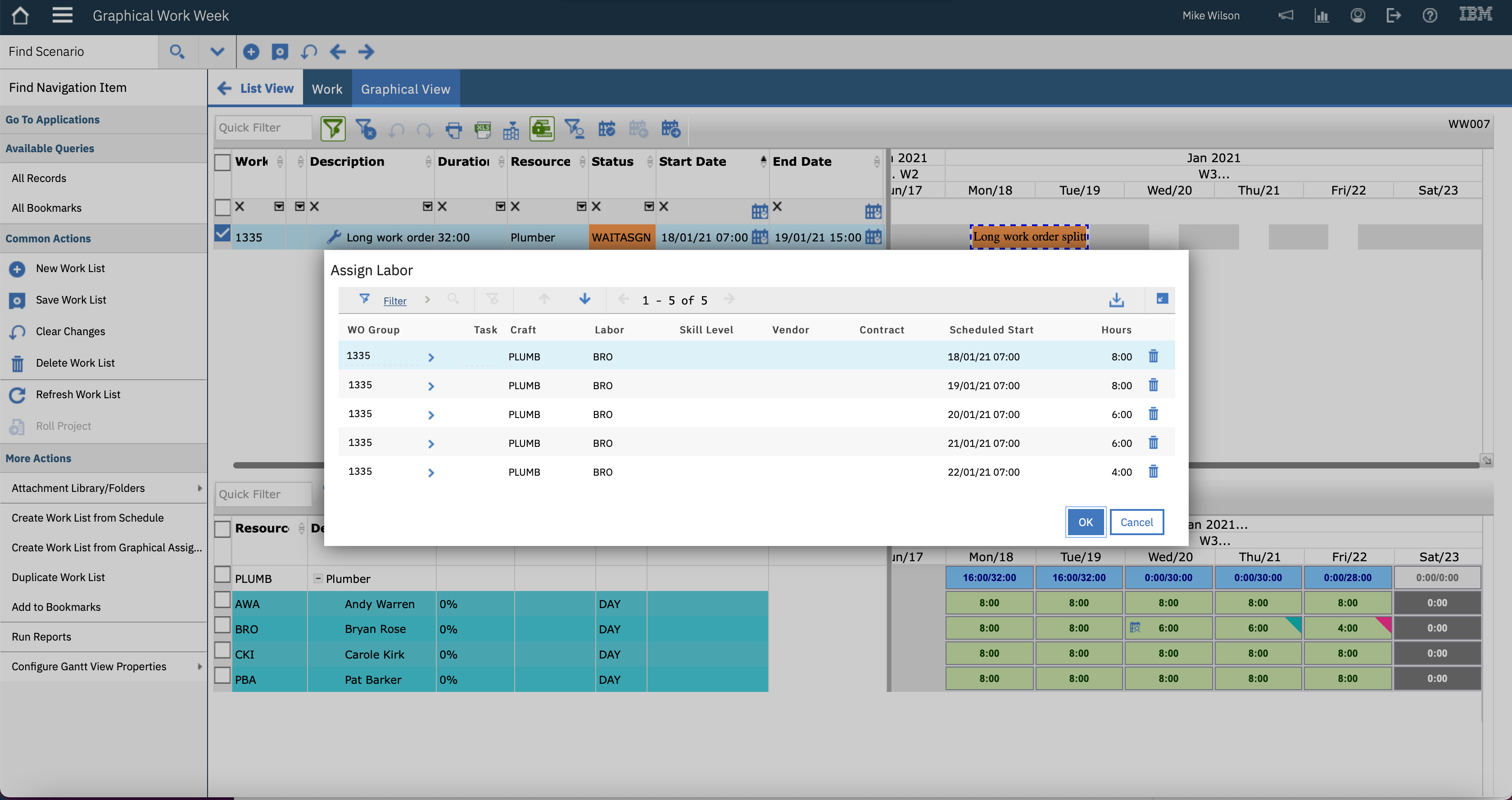The image size is (1512, 800).
Task: Click the export to XLS icon
Action: [x=483, y=129]
